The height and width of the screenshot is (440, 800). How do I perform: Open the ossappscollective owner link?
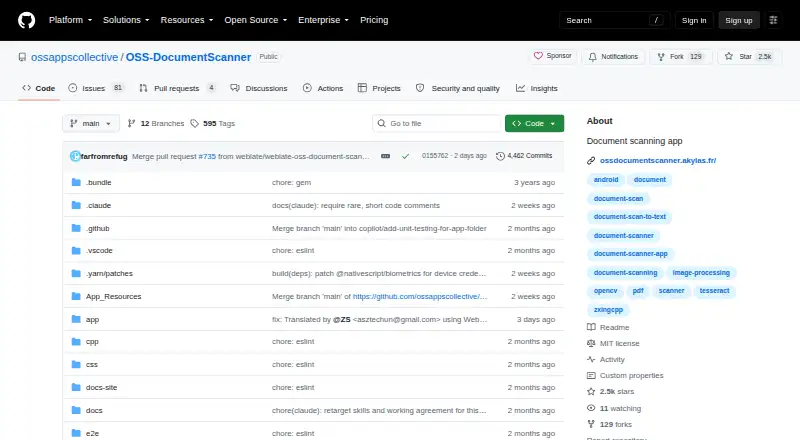(x=74, y=57)
